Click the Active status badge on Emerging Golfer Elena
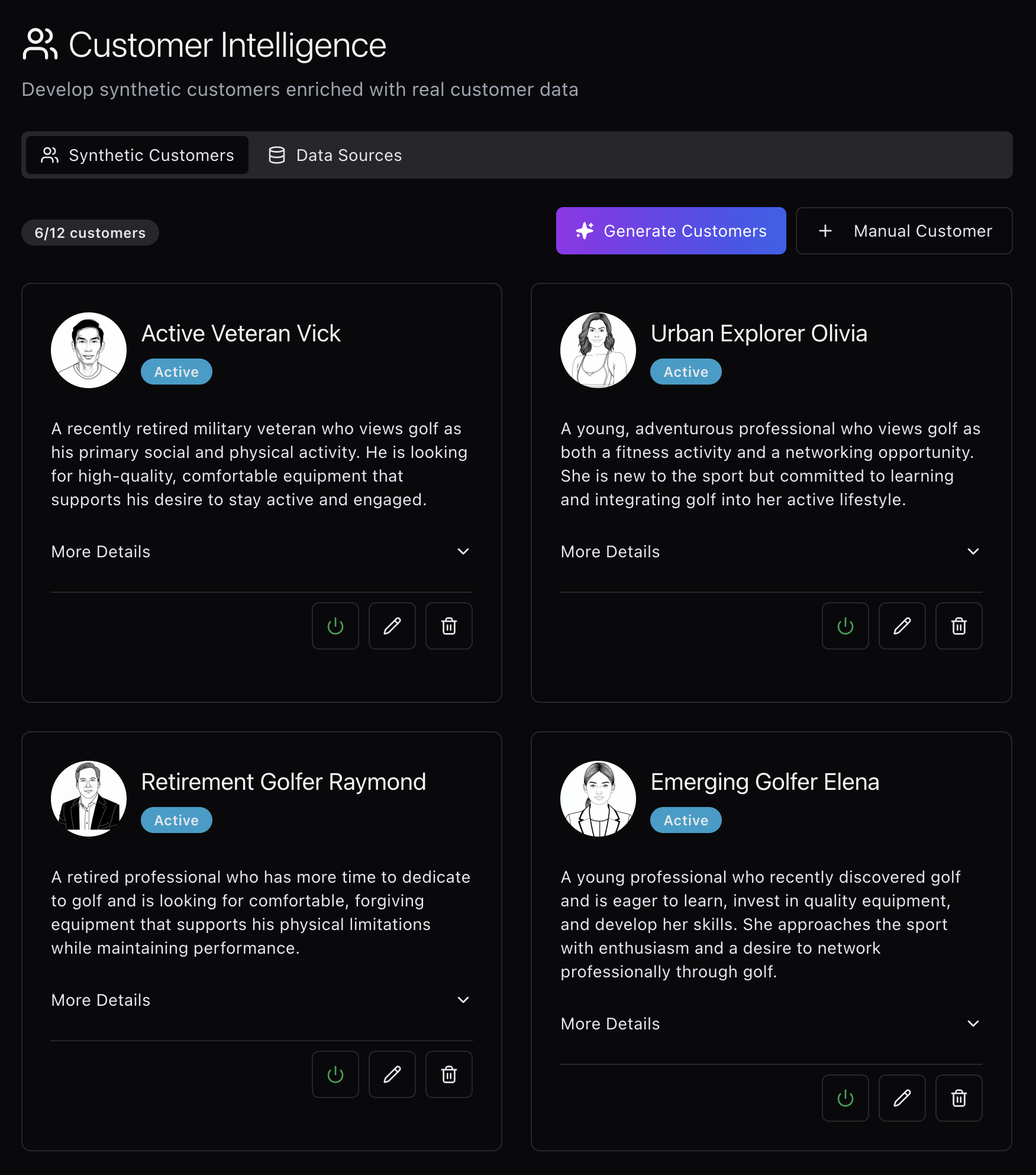Image resolution: width=1036 pixels, height=1175 pixels. tap(685, 820)
